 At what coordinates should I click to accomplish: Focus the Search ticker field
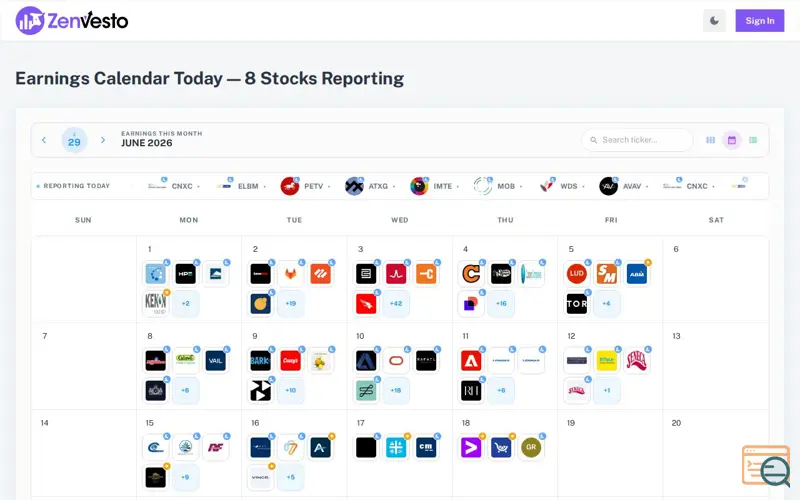[637, 140]
